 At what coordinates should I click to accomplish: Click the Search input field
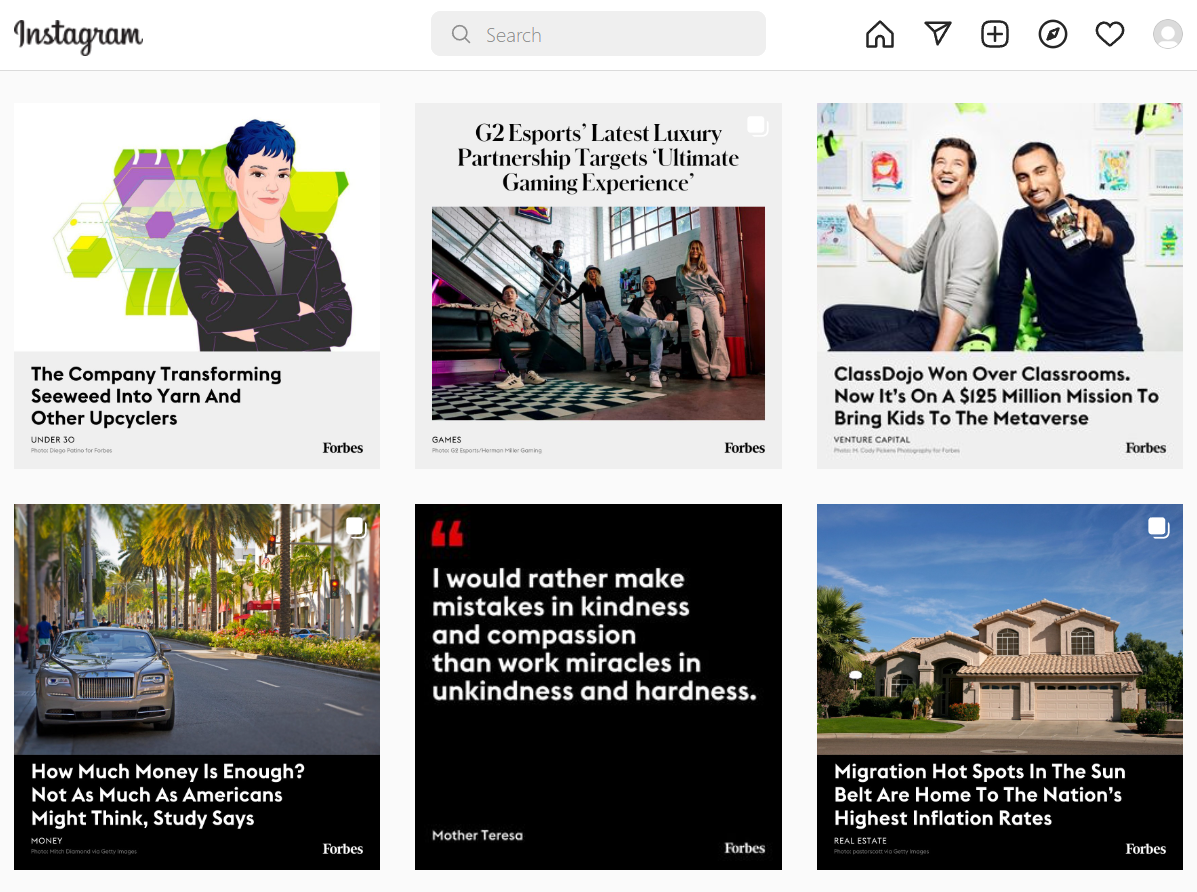click(598, 34)
